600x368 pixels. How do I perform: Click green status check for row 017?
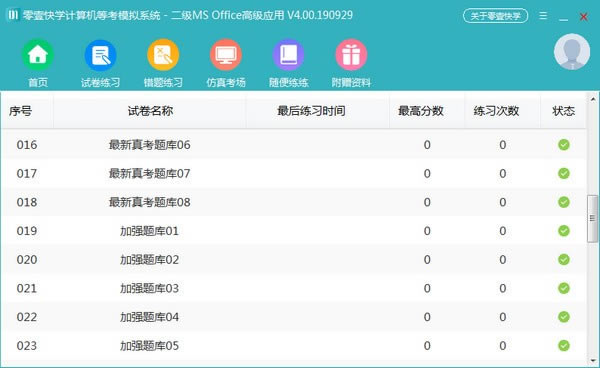(x=564, y=173)
